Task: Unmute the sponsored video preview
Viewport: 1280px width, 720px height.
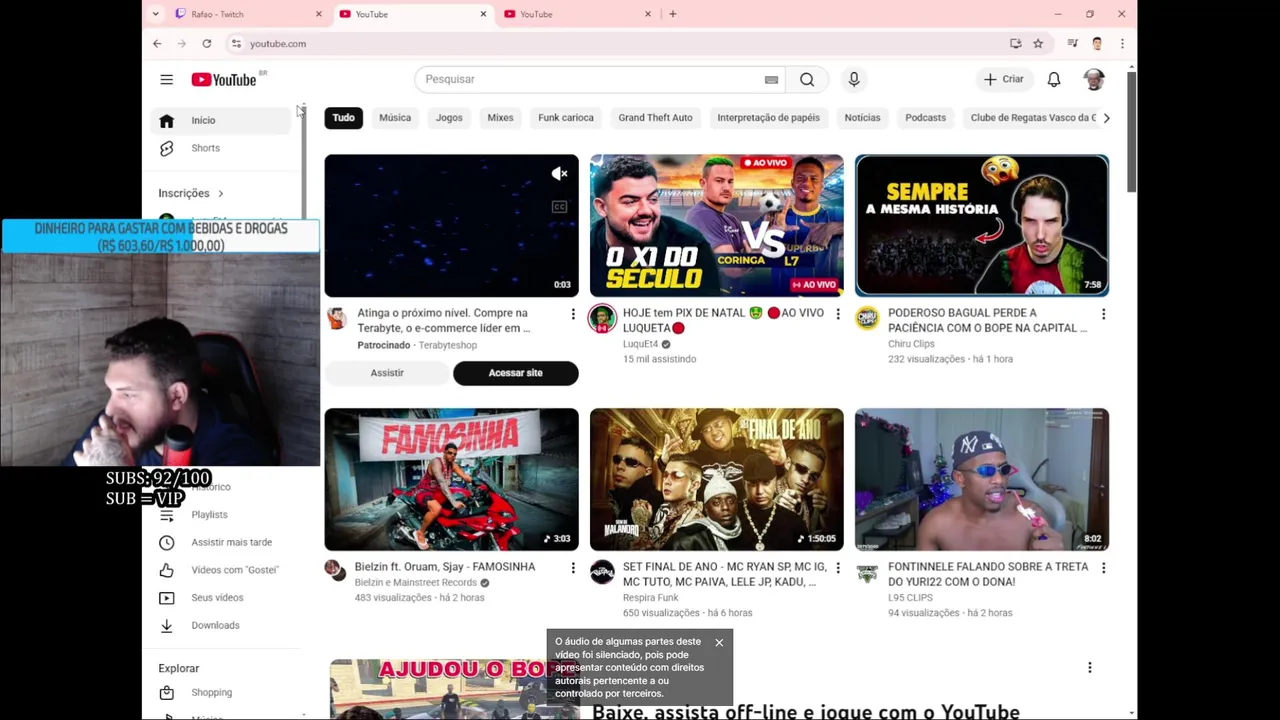Action: [x=560, y=174]
